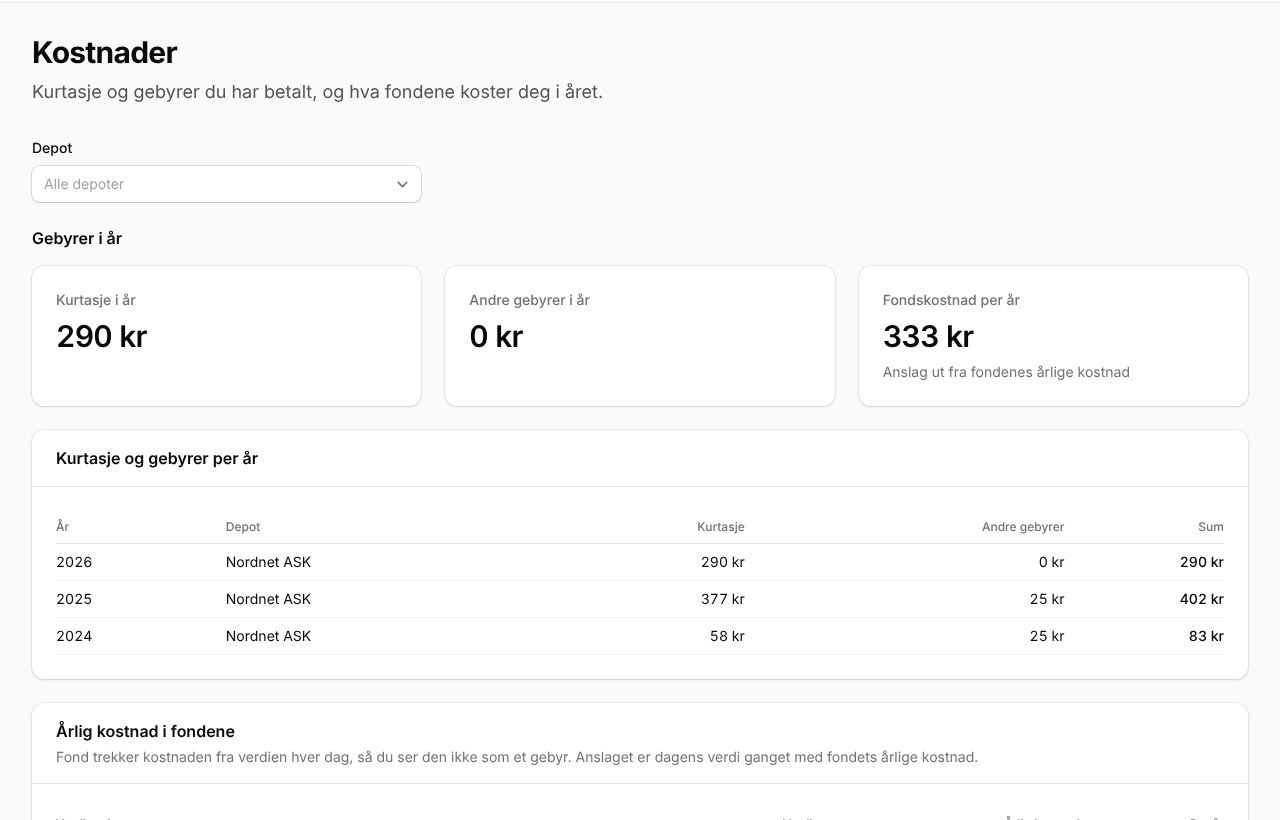Select the 2025 year cell
The image size is (1280, 820).
pyautogui.click(x=74, y=599)
